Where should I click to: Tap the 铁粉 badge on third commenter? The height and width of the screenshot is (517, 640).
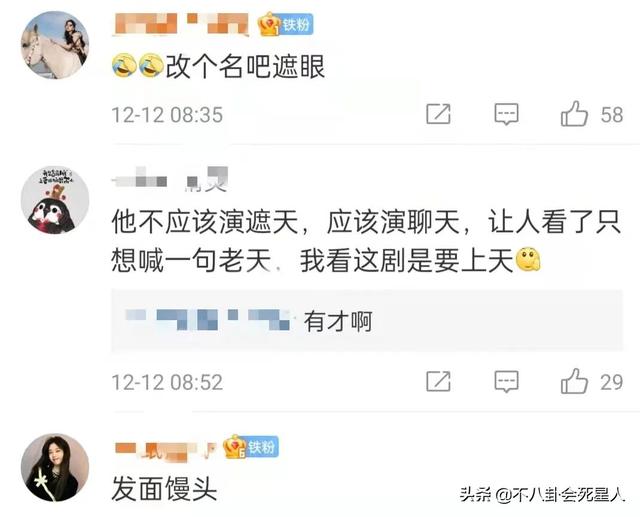(251, 447)
